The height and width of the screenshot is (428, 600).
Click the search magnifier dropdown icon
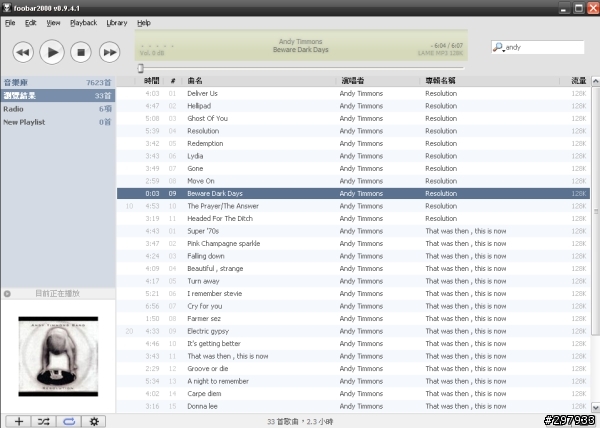[498, 47]
